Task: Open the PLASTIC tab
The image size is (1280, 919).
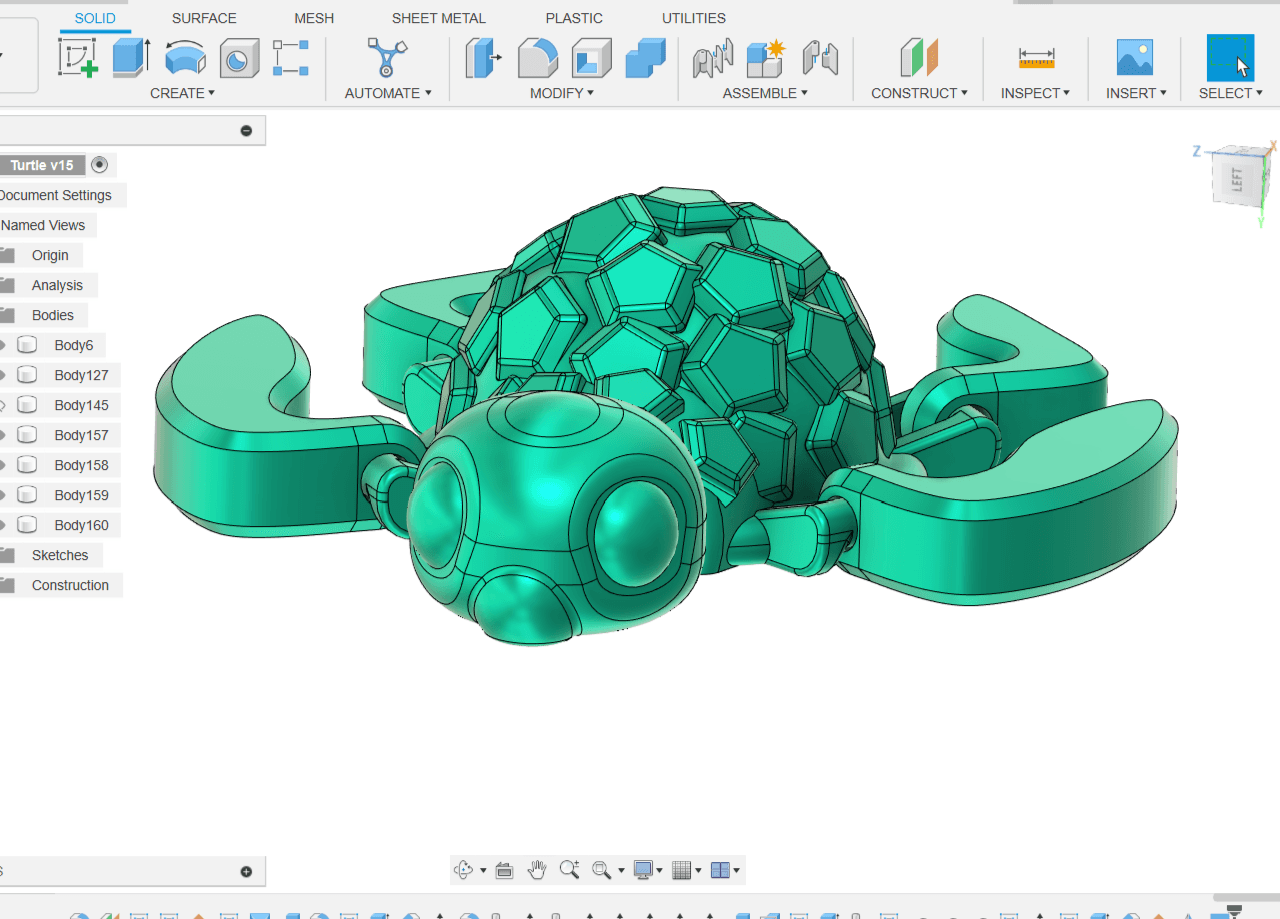Action: pos(574,18)
